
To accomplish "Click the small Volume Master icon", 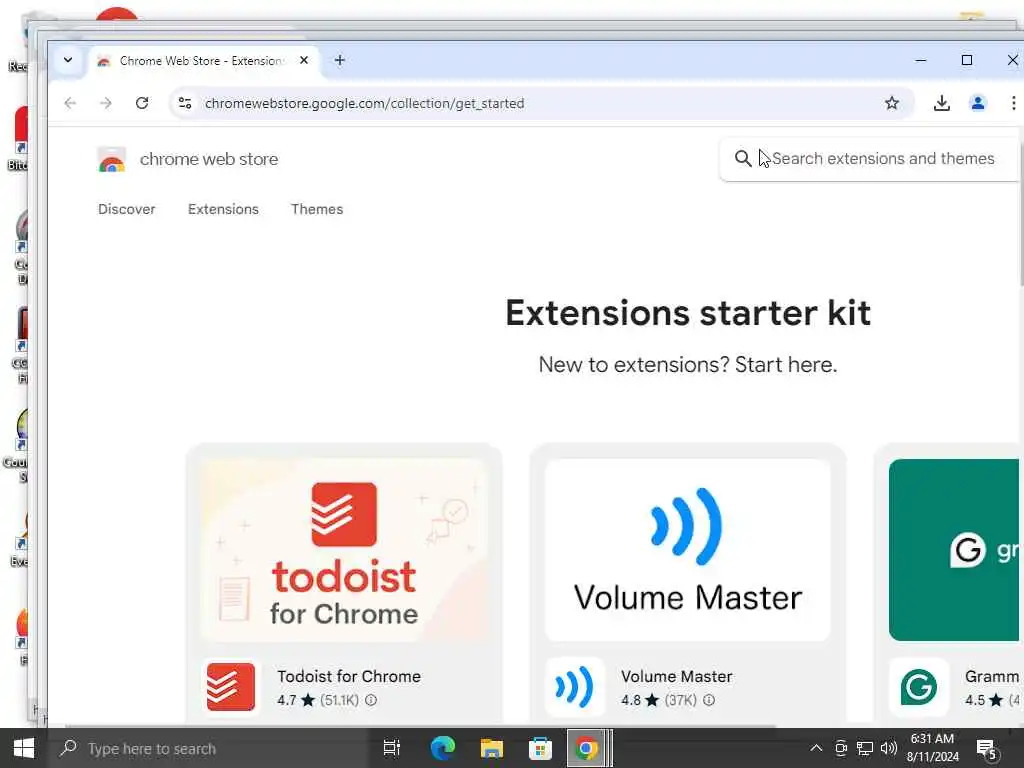I will (575, 687).
